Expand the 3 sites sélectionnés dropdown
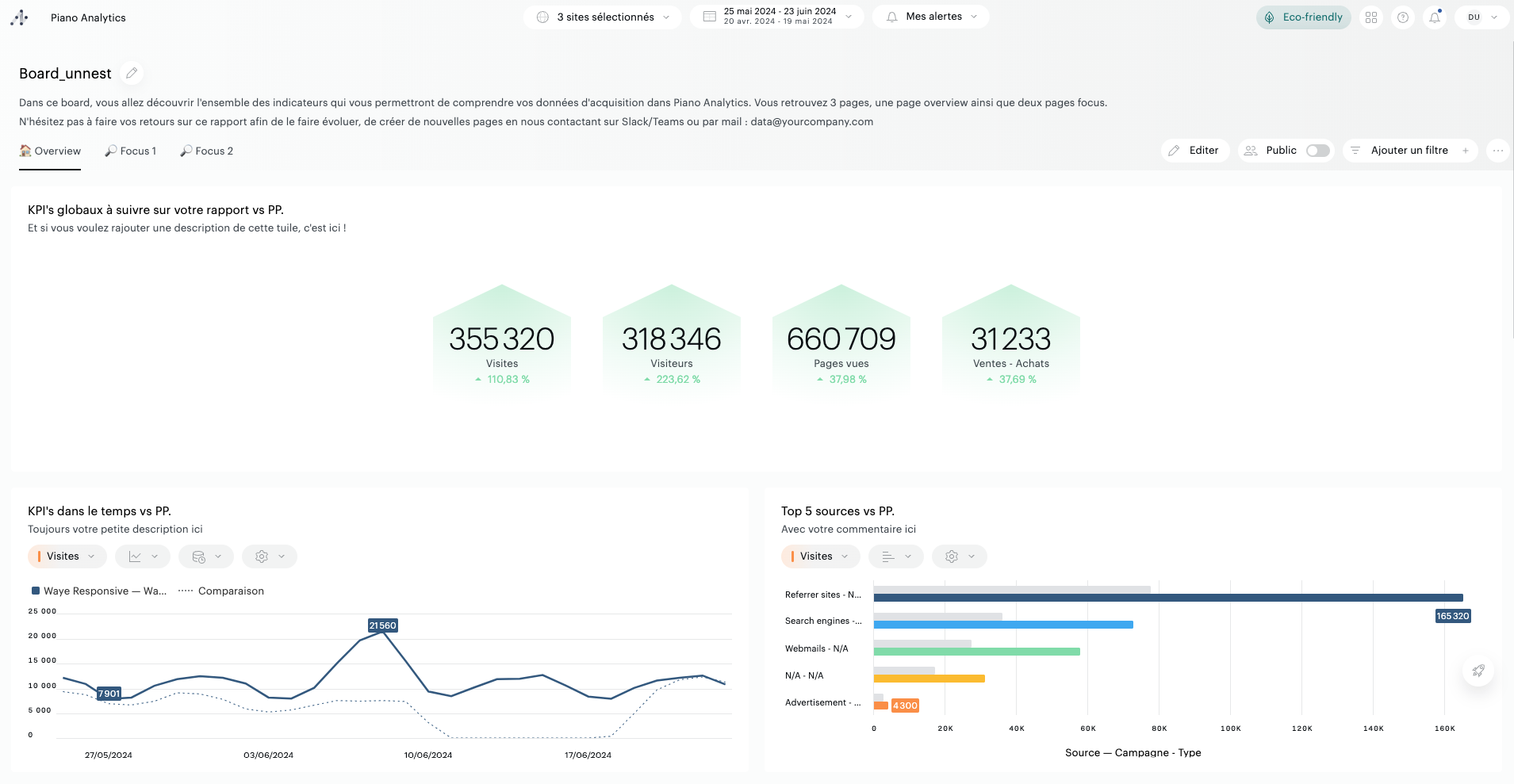This screenshot has width=1514, height=784. (603, 17)
